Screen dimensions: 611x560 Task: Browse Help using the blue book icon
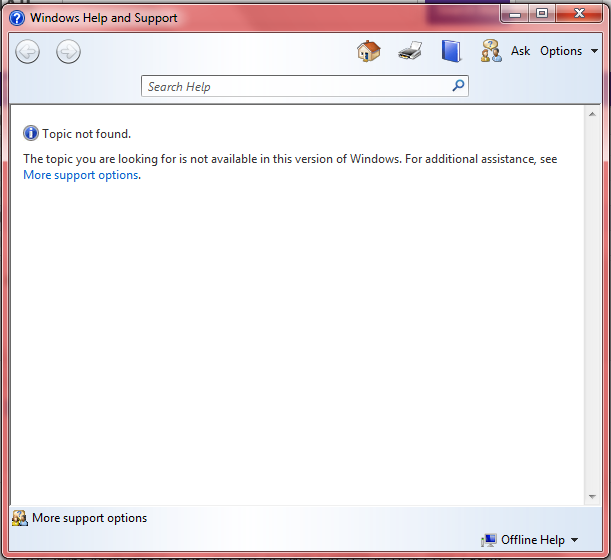click(x=451, y=51)
